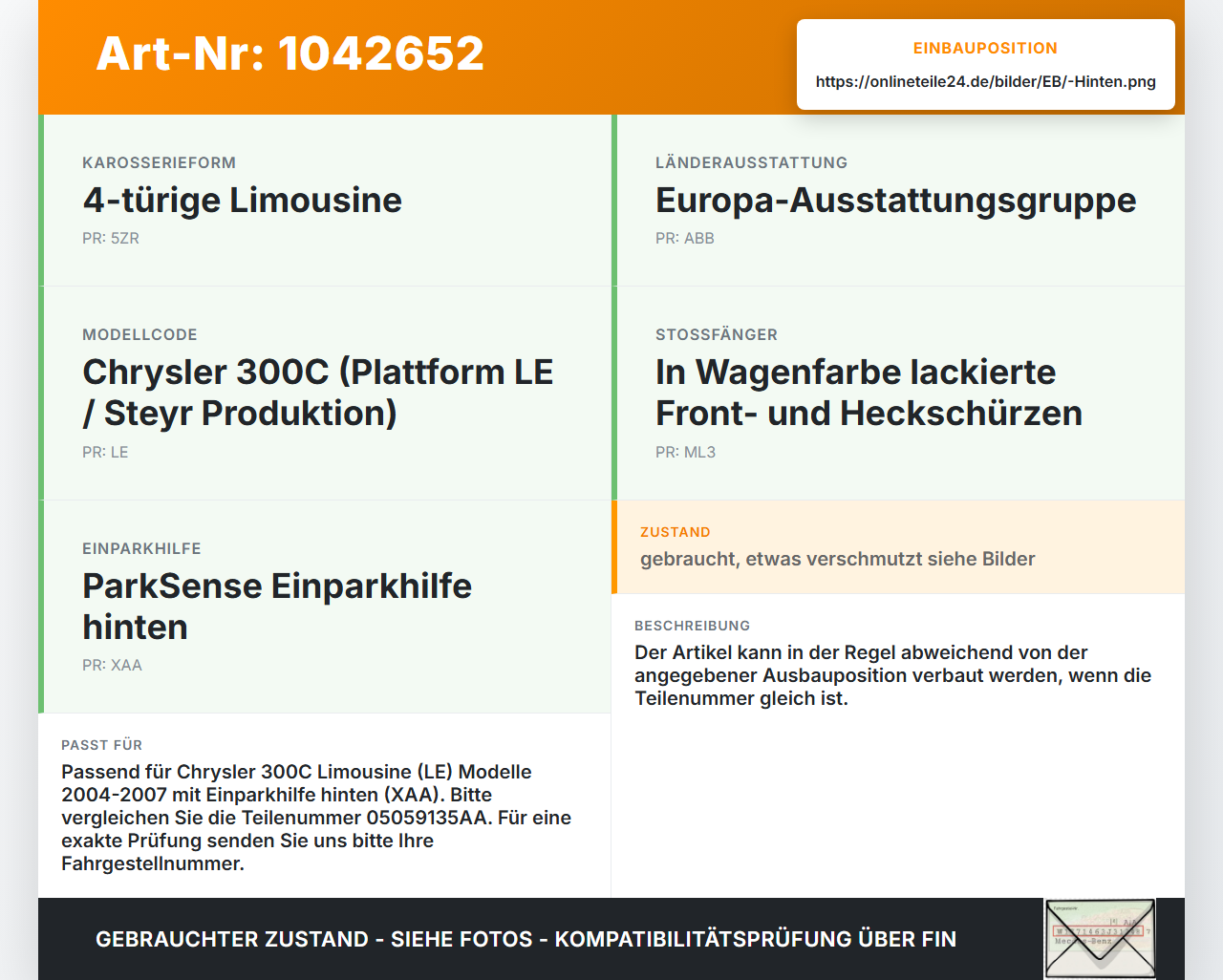The height and width of the screenshot is (980, 1223).
Task: Open the Einbauposition image URL link
Action: coord(985,82)
